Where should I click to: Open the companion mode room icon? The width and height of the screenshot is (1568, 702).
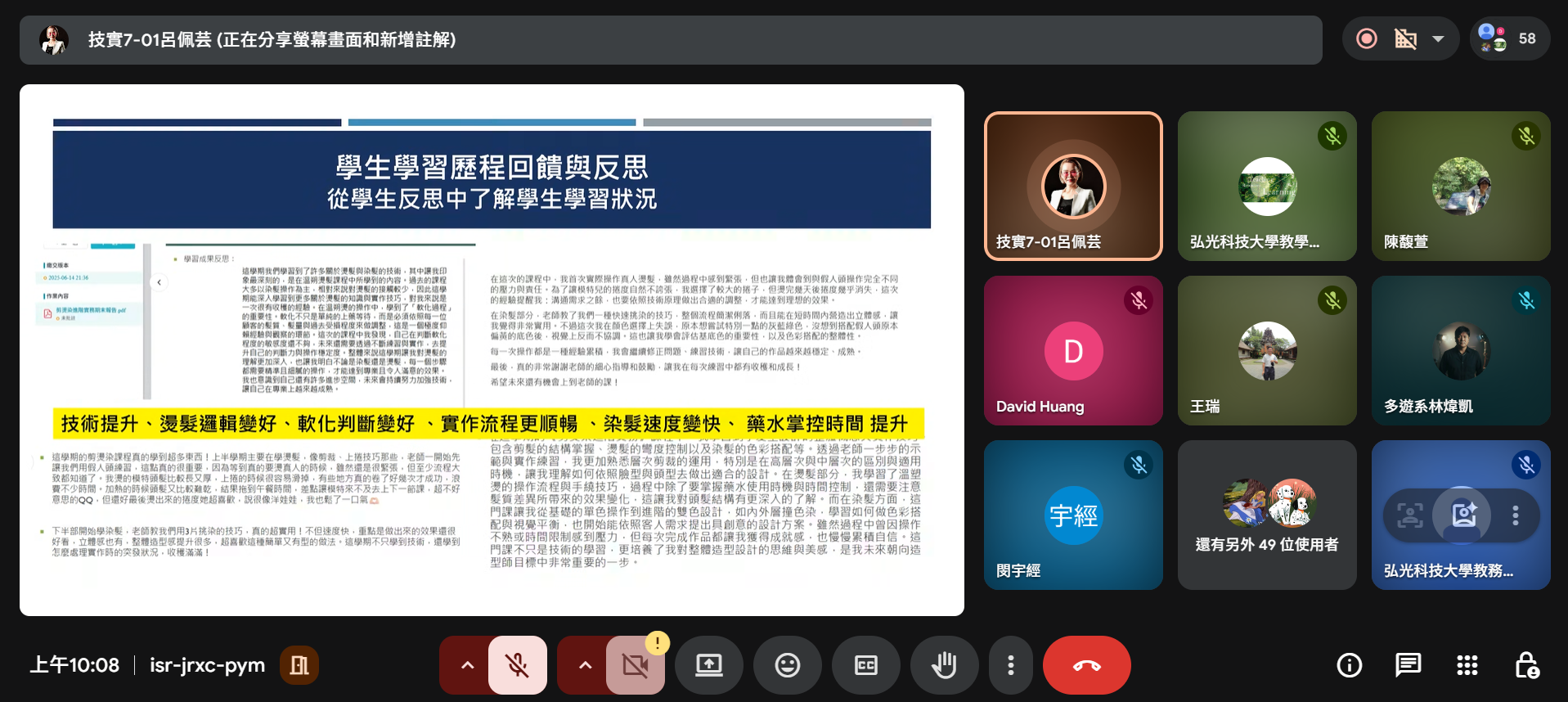click(299, 665)
